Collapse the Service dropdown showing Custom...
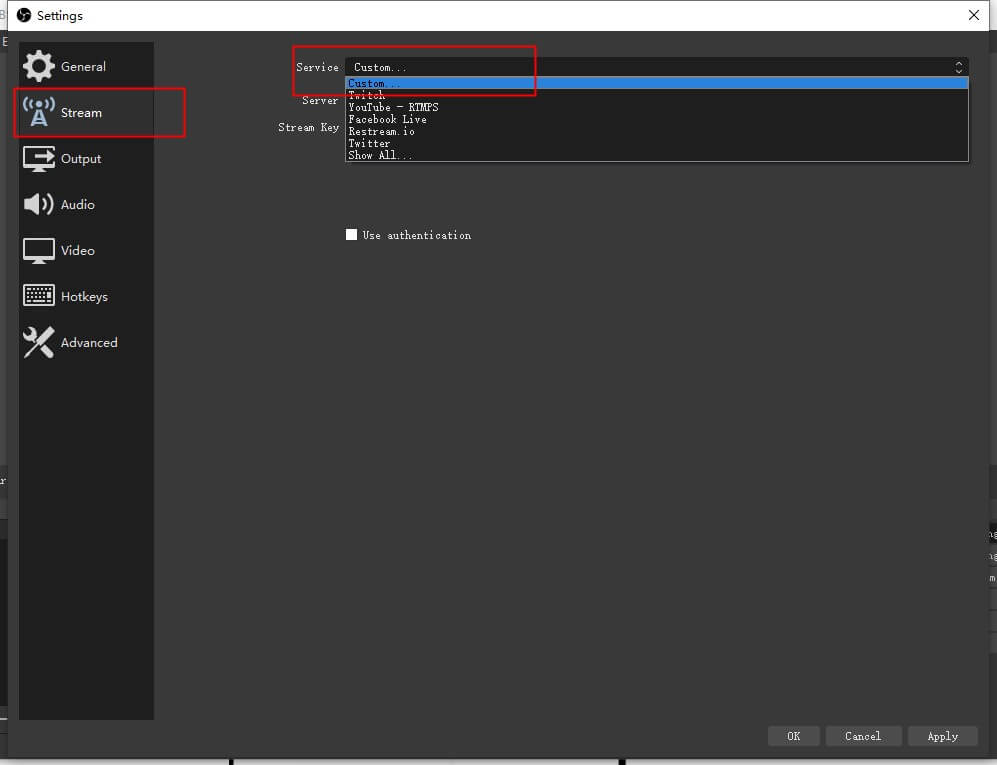 pyautogui.click(x=656, y=67)
